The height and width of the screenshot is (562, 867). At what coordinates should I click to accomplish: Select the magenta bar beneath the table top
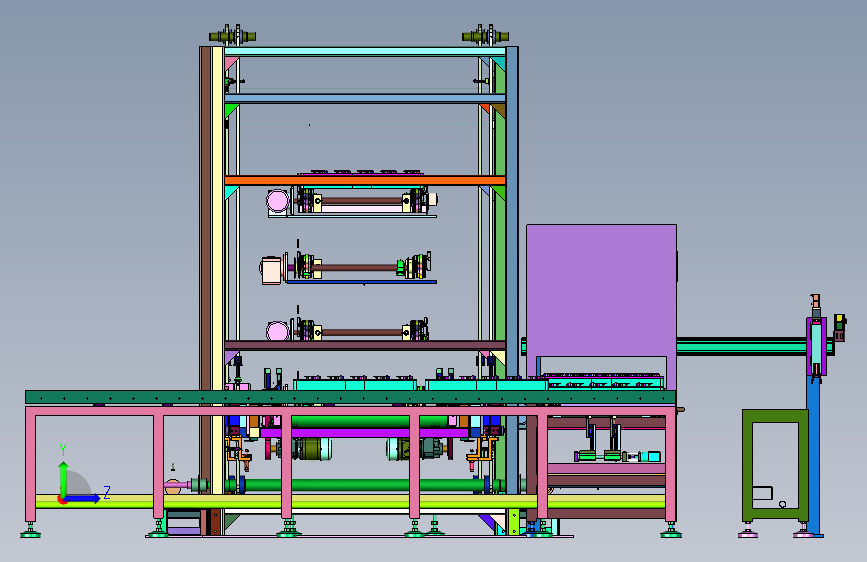tap(365, 433)
